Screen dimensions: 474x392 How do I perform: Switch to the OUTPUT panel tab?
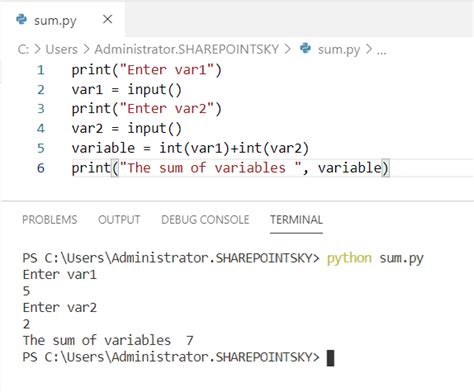(119, 219)
